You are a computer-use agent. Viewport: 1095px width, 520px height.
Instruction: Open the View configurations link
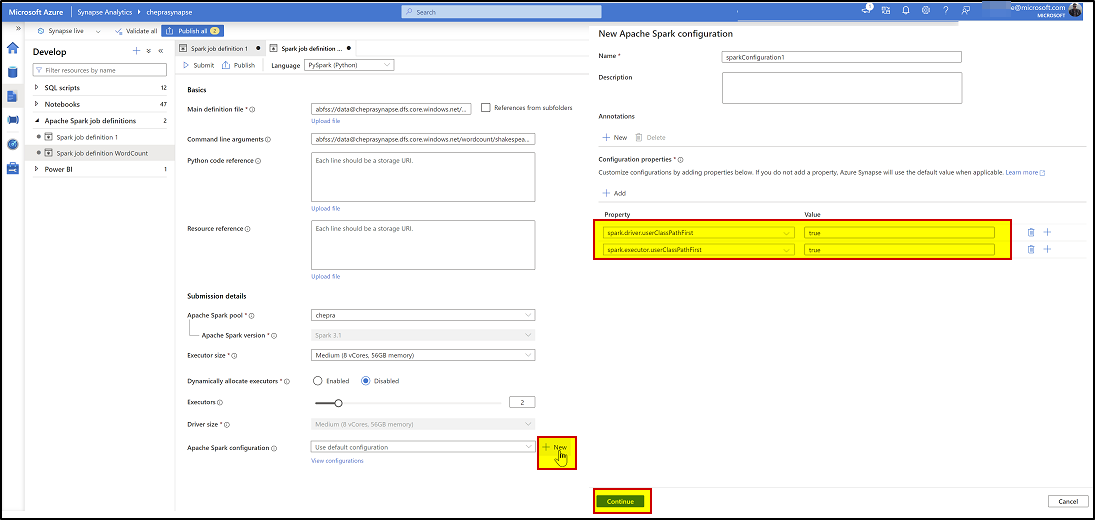[x=337, y=461]
